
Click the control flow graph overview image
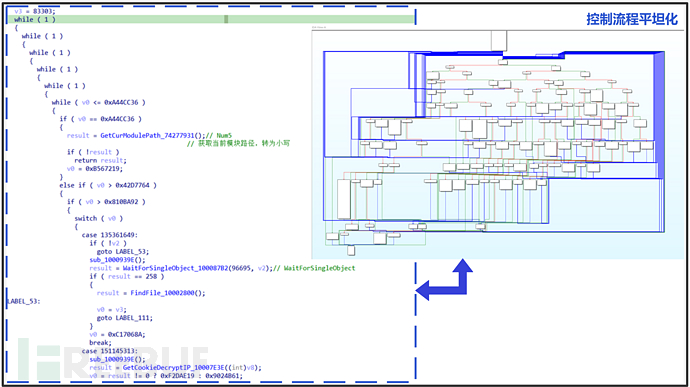498,144
